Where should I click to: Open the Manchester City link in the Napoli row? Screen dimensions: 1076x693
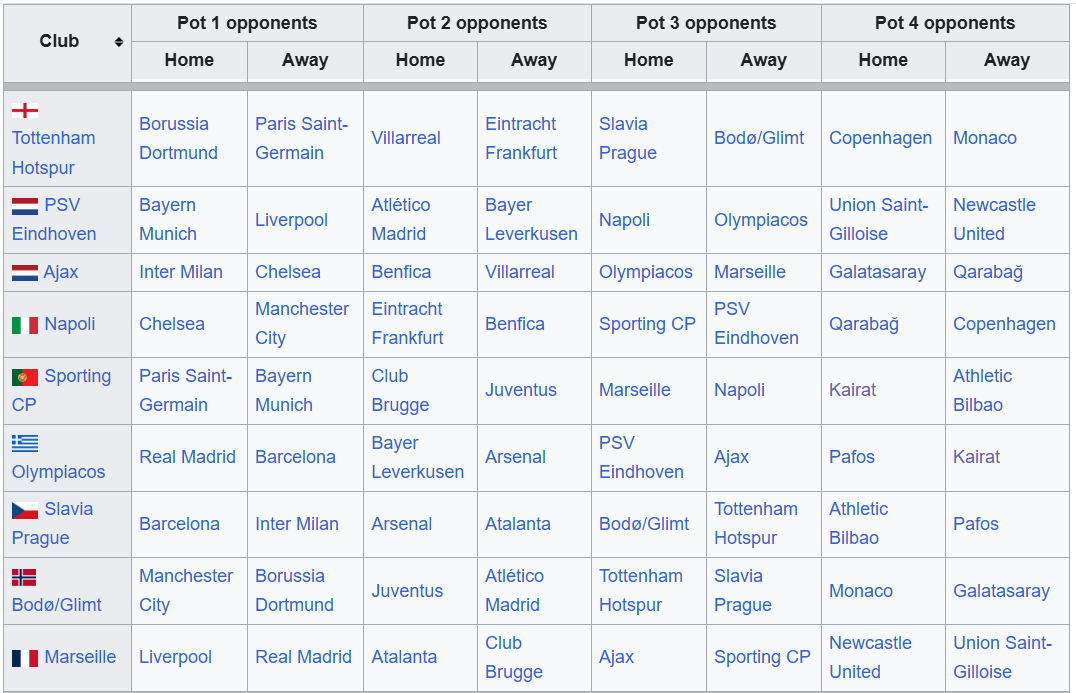click(x=302, y=324)
